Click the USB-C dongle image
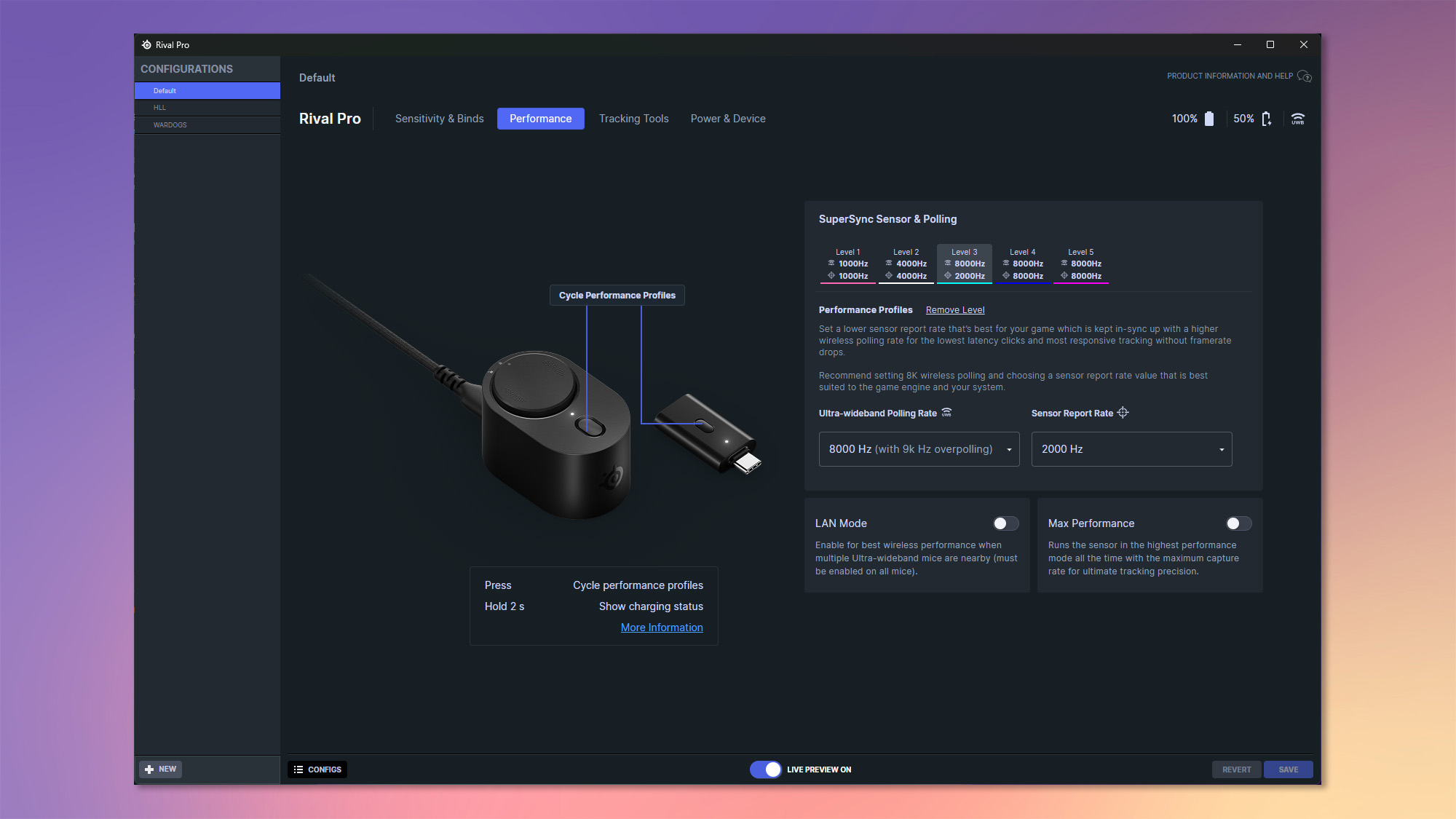This screenshot has height=819, width=1456. [708, 432]
